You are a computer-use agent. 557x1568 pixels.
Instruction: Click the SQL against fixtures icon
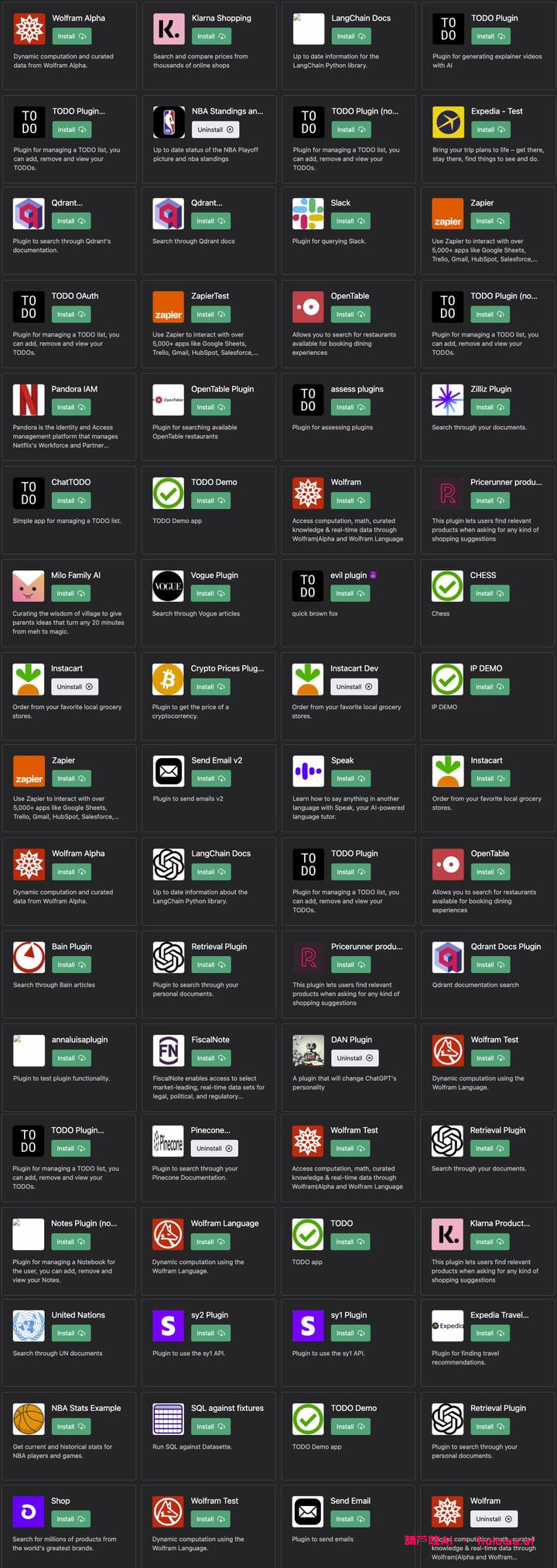click(169, 1419)
